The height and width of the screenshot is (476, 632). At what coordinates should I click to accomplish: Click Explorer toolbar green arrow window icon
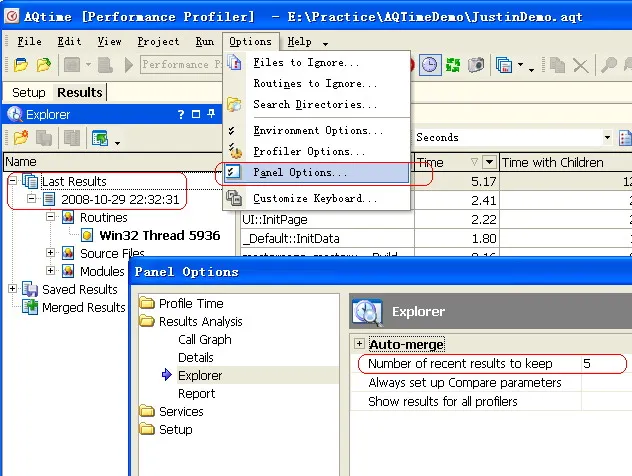point(100,138)
